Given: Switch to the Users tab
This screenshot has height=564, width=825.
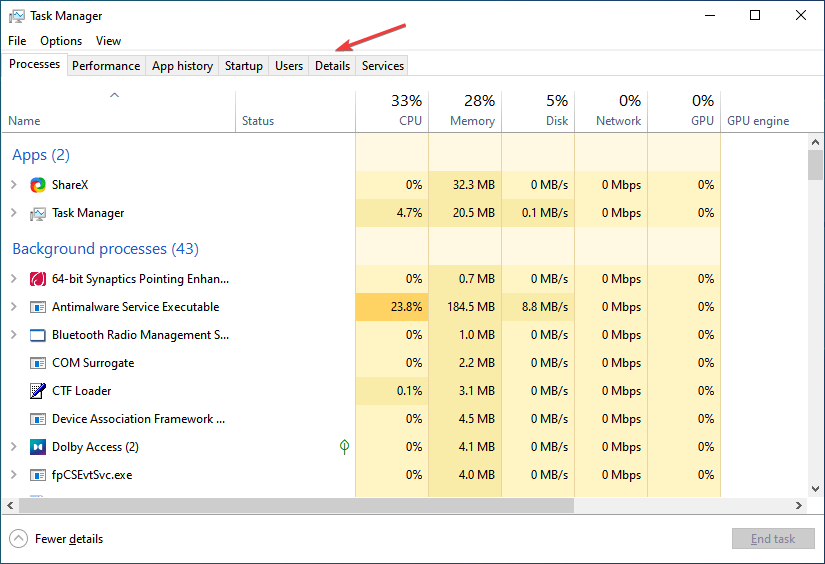Looking at the screenshot, I should [289, 66].
